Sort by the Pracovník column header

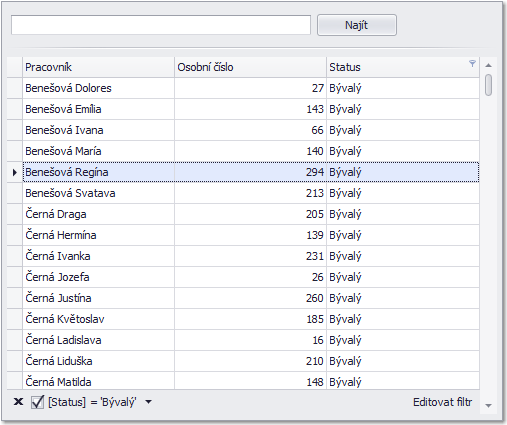[x=98, y=67]
